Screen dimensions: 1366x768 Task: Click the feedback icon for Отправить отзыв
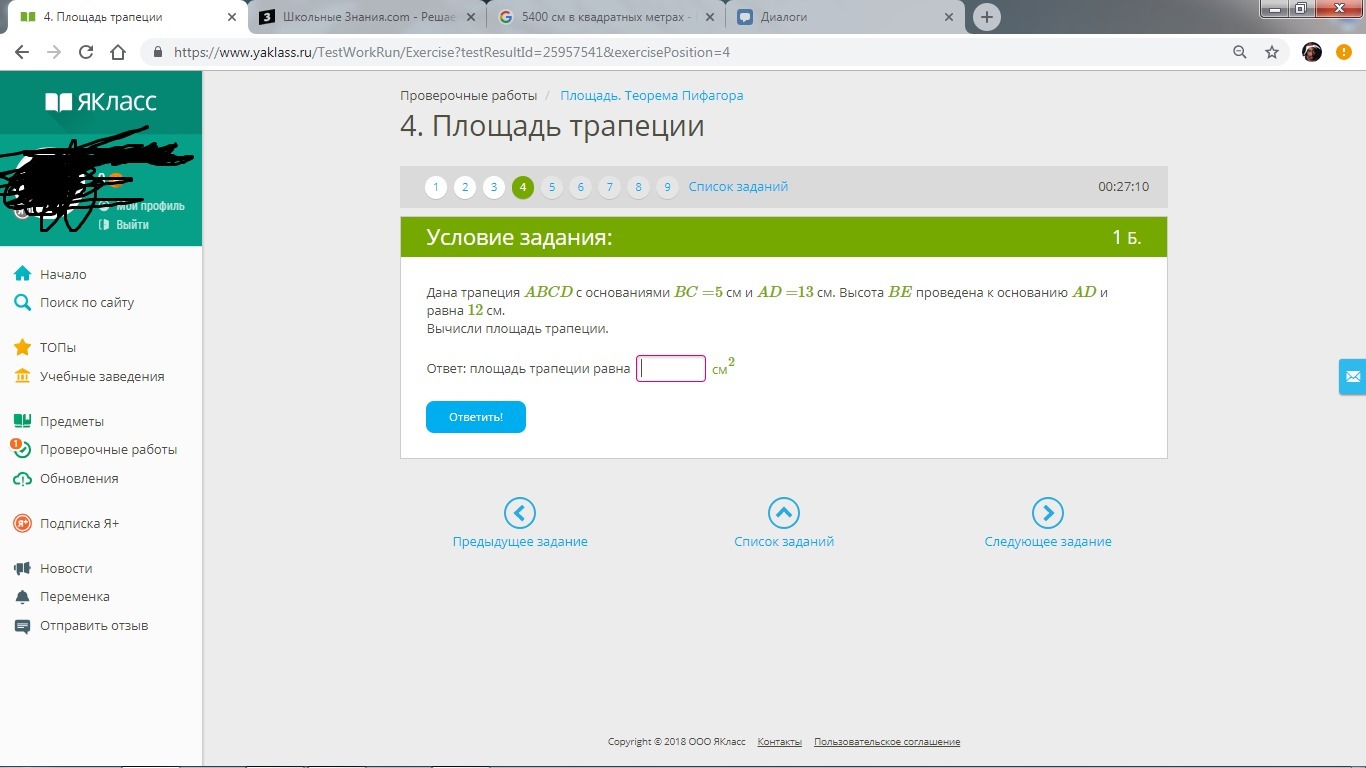click(22, 625)
